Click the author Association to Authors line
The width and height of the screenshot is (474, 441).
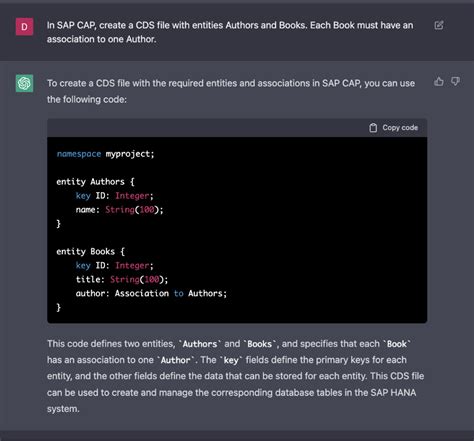(x=151, y=293)
